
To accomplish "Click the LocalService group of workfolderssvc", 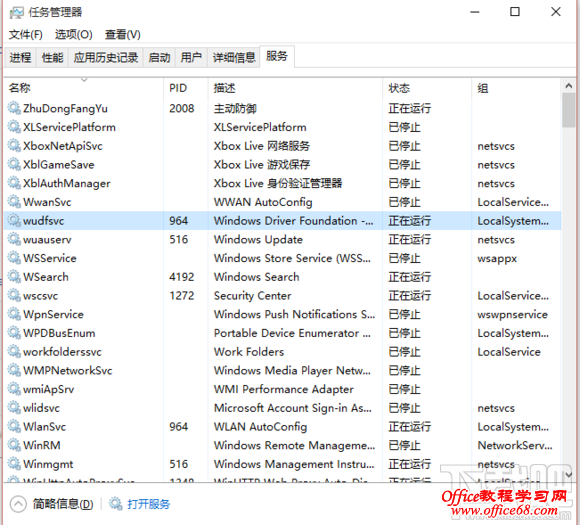I will 509,351.
